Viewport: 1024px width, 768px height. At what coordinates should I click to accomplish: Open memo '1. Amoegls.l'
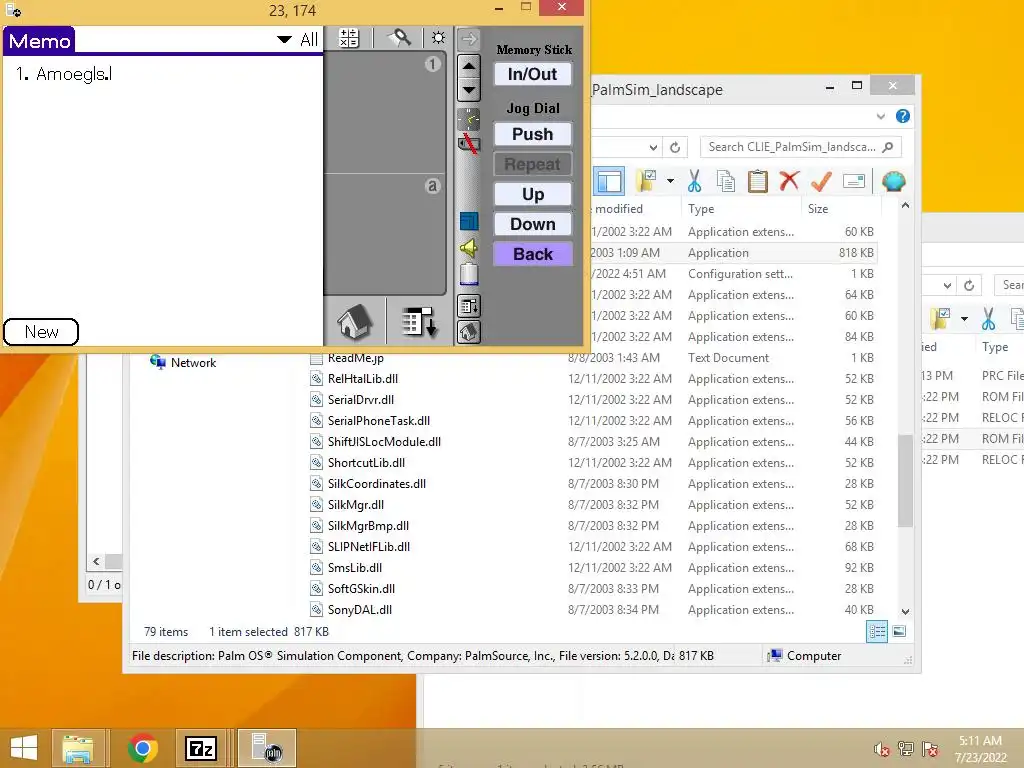click(63, 74)
